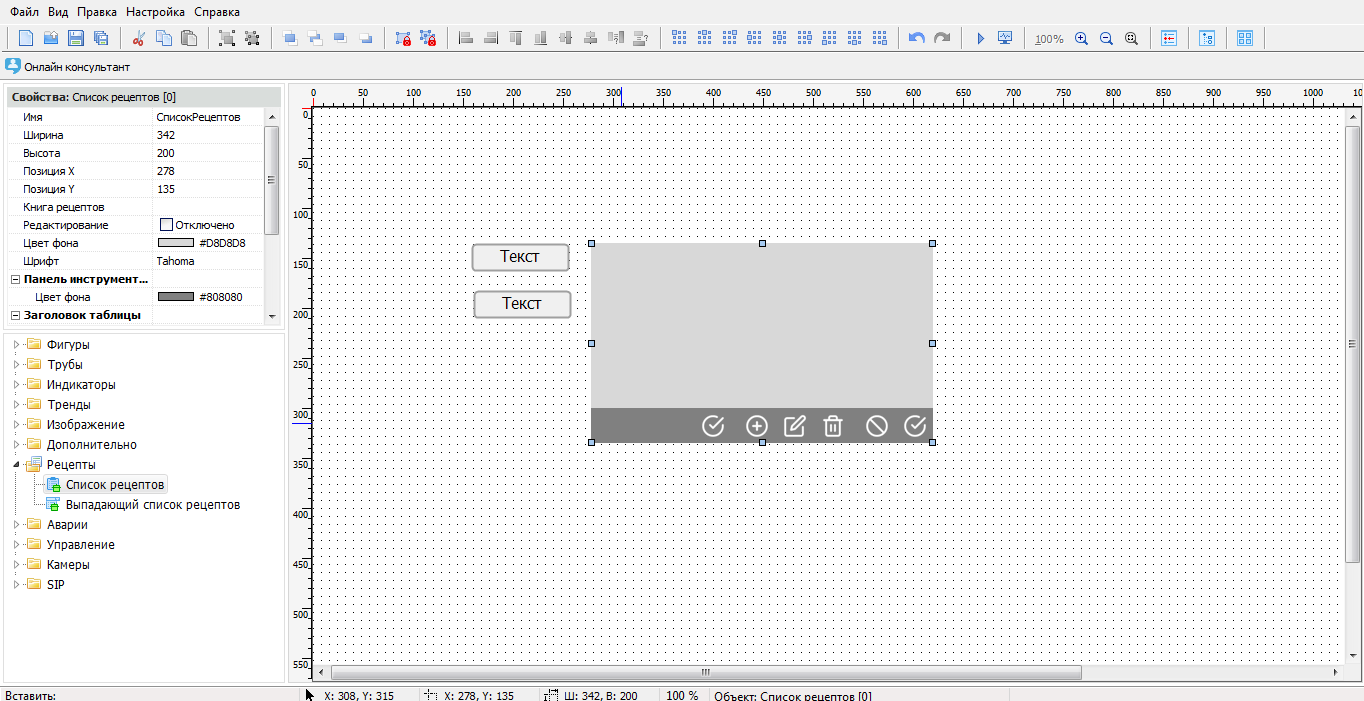Click the Undo arrow in the toolbar
Viewport: 1364px width, 701px height.
click(916, 38)
